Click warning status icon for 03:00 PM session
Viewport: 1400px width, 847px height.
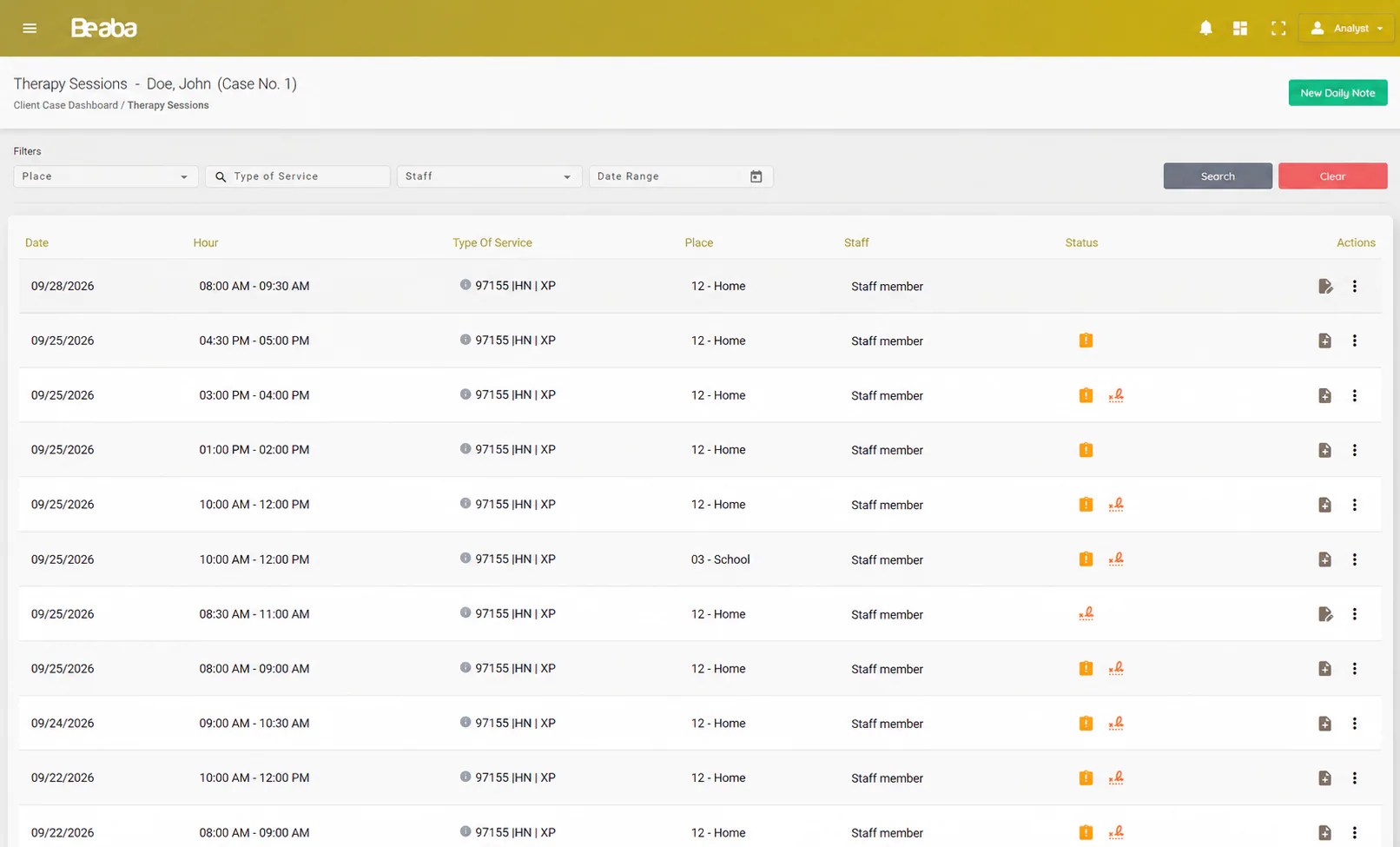pyautogui.click(x=1086, y=395)
